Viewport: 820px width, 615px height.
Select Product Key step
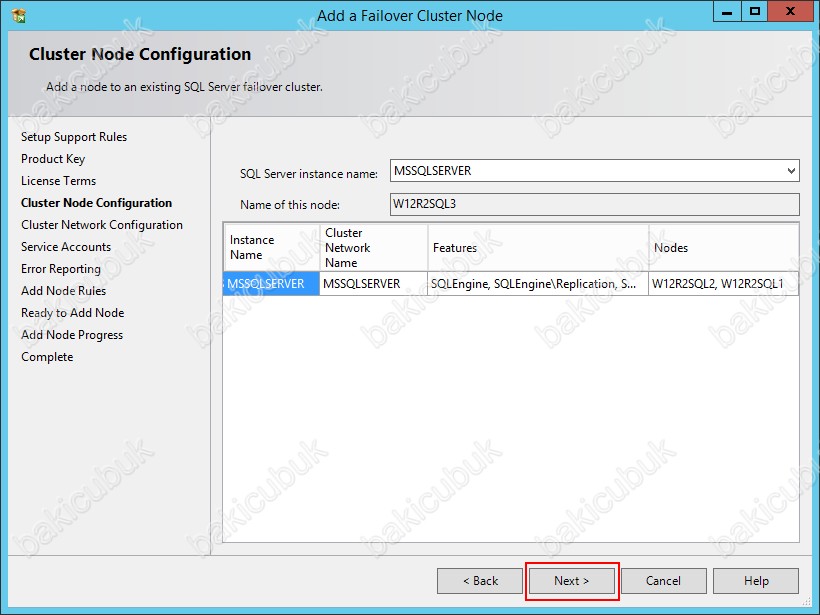[x=53, y=159]
